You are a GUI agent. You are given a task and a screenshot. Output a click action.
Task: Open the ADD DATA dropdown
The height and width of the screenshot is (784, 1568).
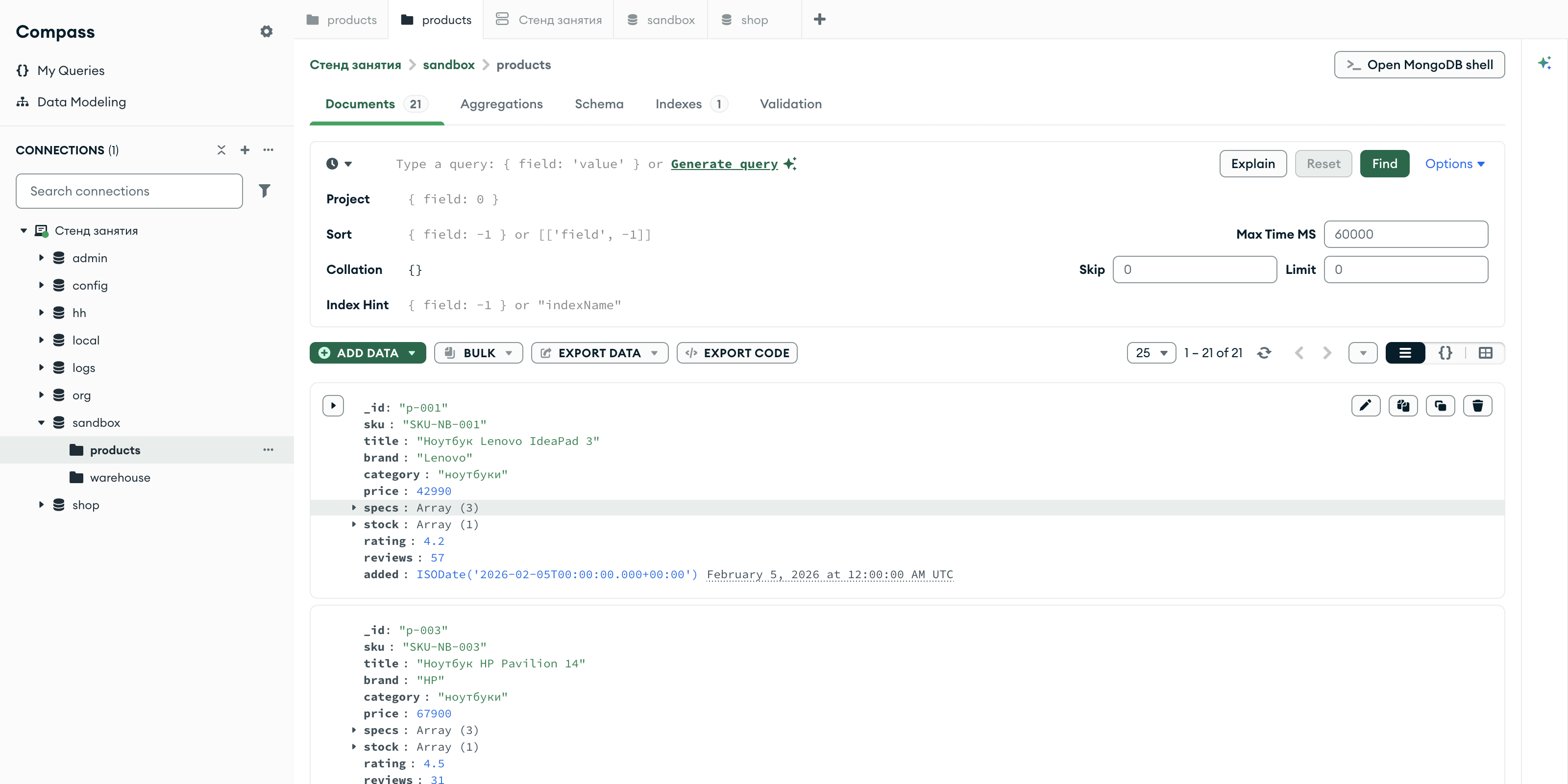coord(367,353)
